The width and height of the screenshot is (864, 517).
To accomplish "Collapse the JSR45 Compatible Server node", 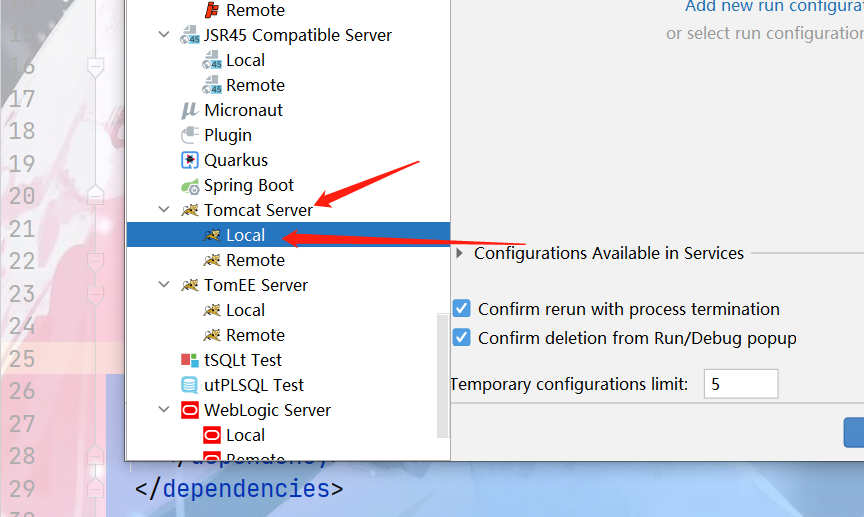I will (164, 34).
